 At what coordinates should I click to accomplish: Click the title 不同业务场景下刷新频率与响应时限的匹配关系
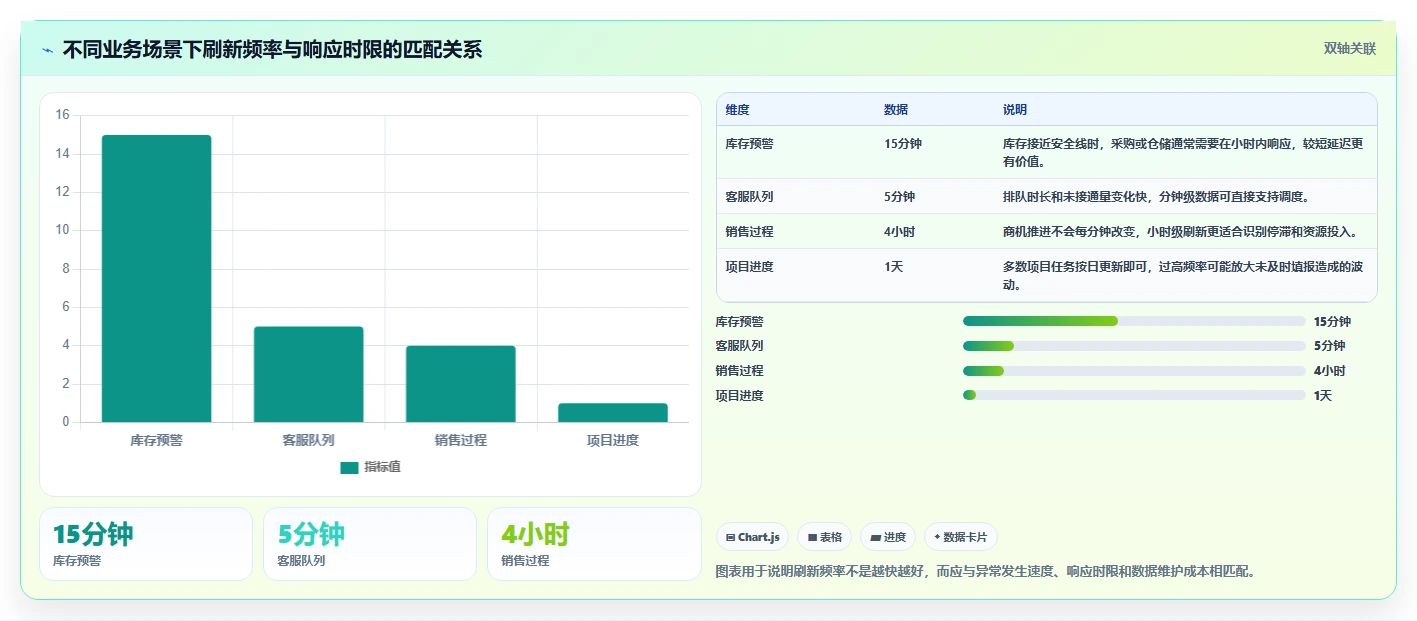[x=272, y=49]
